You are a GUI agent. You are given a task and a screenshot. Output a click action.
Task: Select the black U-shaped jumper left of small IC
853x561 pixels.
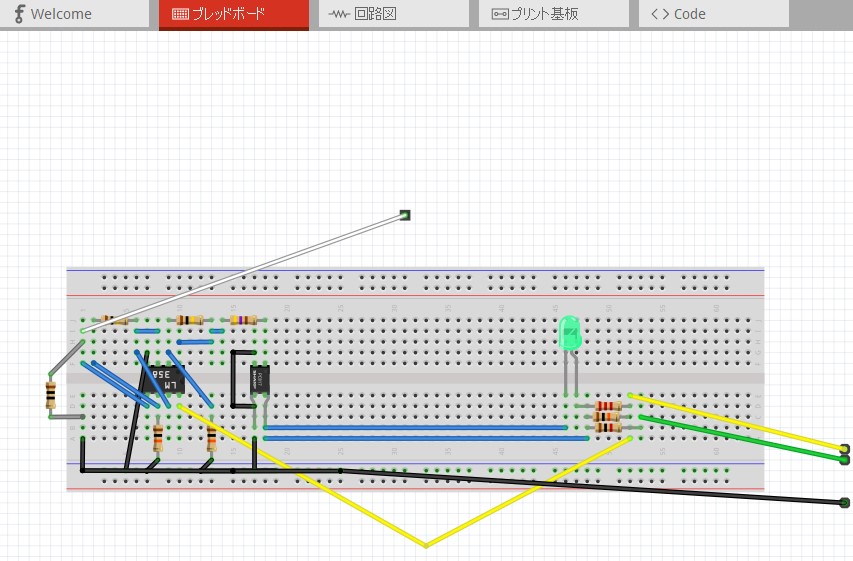233,380
